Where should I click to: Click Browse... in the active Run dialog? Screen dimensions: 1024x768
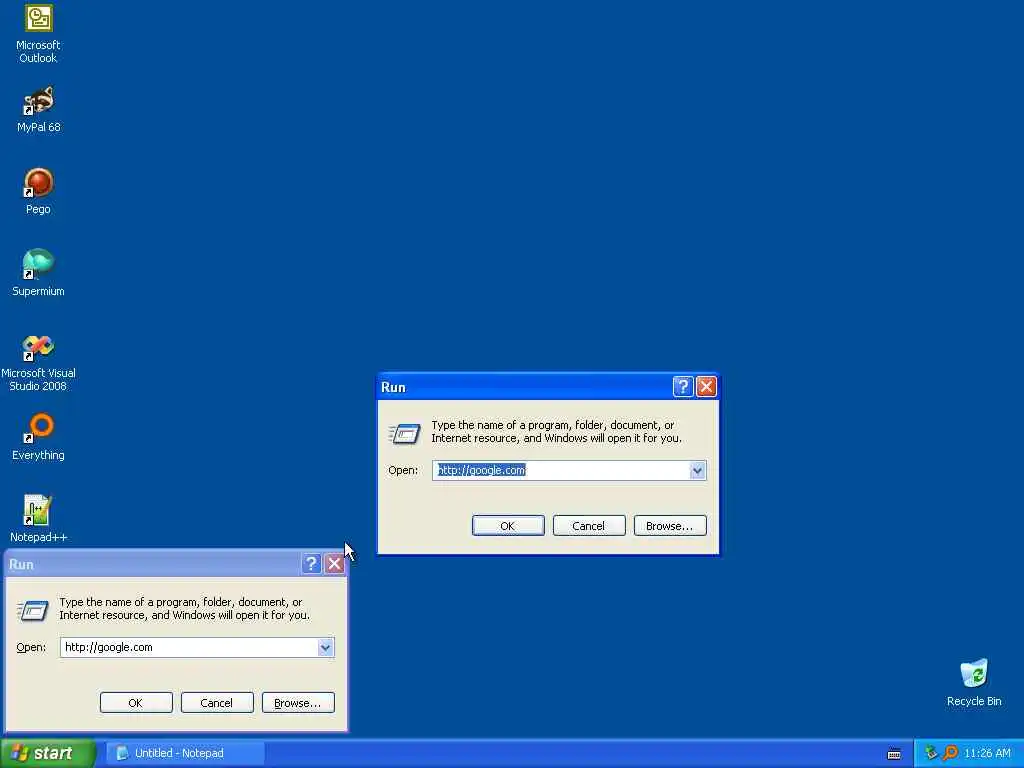tap(670, 526)
